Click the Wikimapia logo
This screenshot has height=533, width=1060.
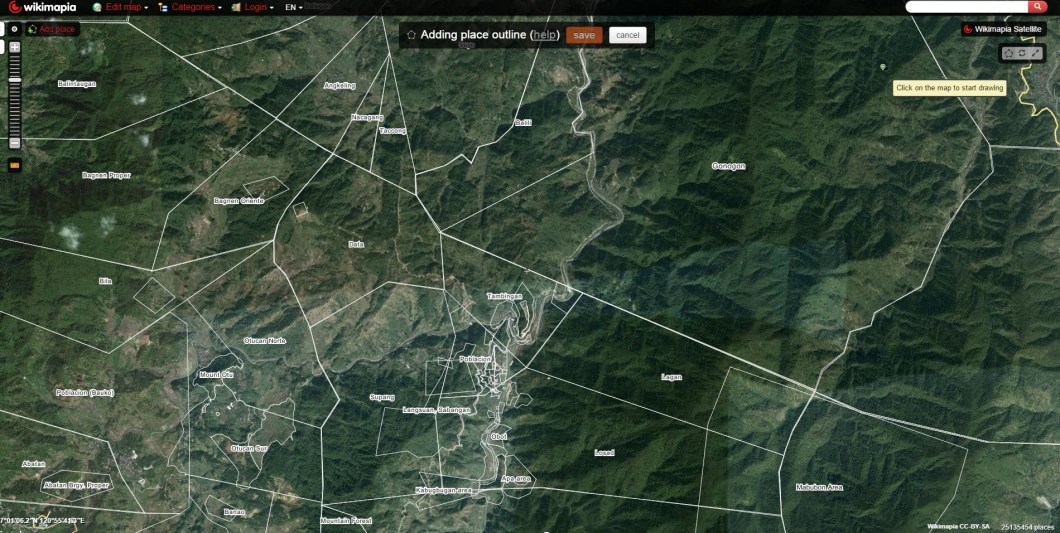(x=42, y=7)
